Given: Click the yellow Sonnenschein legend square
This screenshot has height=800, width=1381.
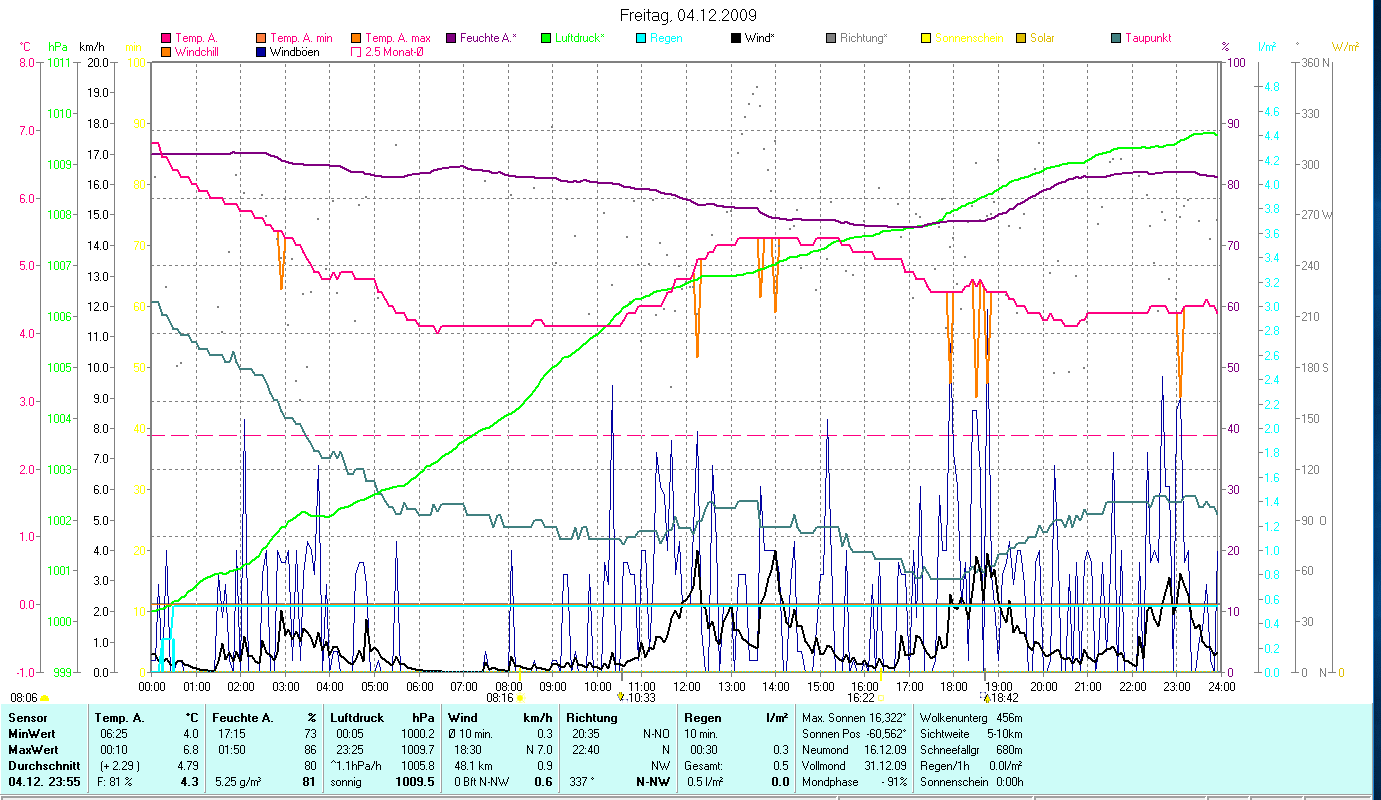Looking at the screenshot, I should [926, 39].
